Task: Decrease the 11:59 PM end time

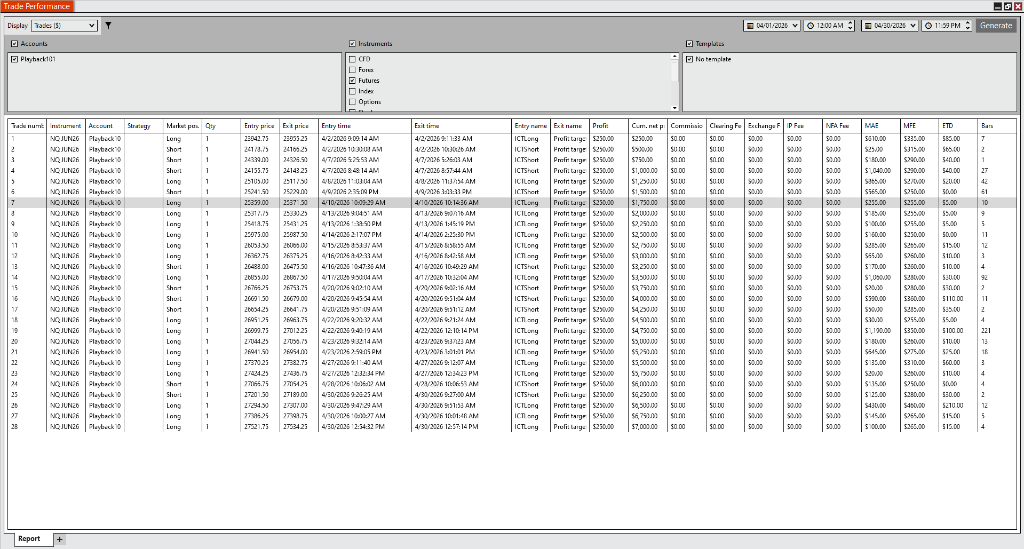Action: tap(968, 28)
